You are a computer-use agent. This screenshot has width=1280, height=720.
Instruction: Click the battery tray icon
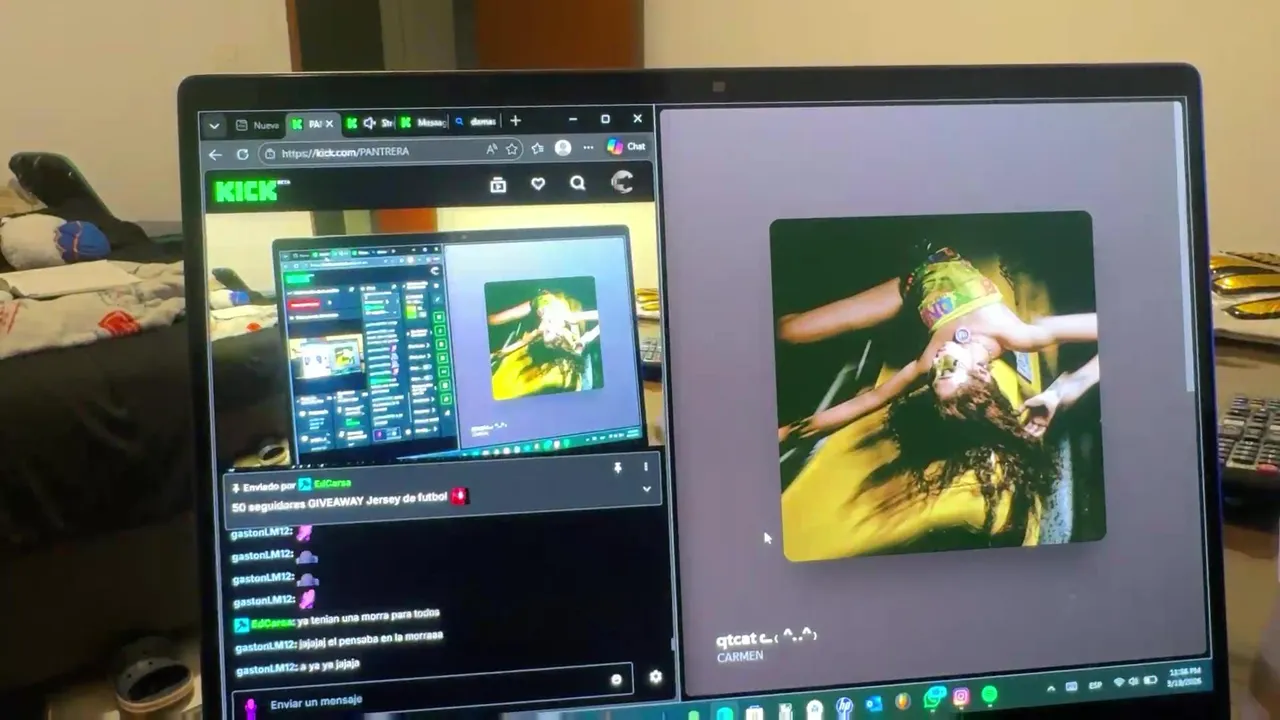pos(1149,681)
